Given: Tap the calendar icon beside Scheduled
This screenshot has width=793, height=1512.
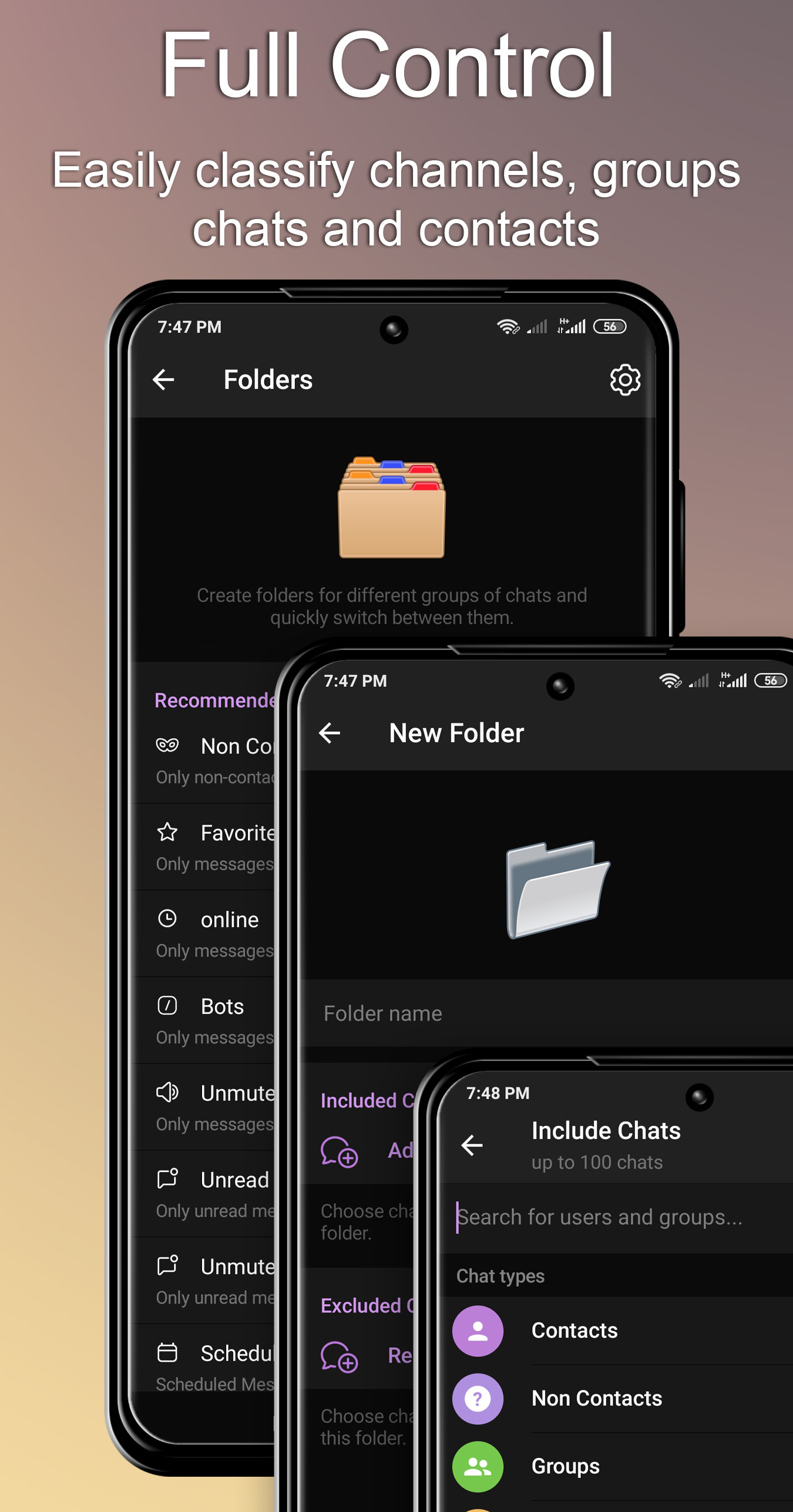Looking at the screenshot, I should [167, 1352].
